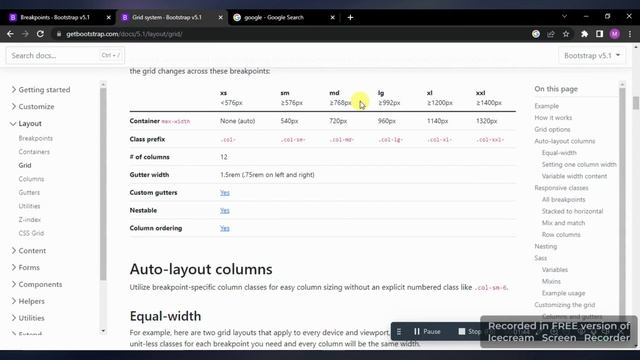The image size is (640, 360).
Task: Jump to Example in On this page
Action: tap(547, 106)
